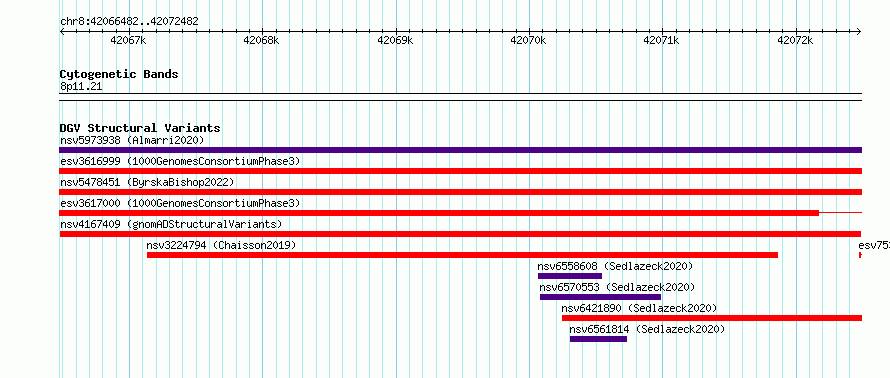
Task: Click the 42068k ruler tick label
Action: point(262,40)
